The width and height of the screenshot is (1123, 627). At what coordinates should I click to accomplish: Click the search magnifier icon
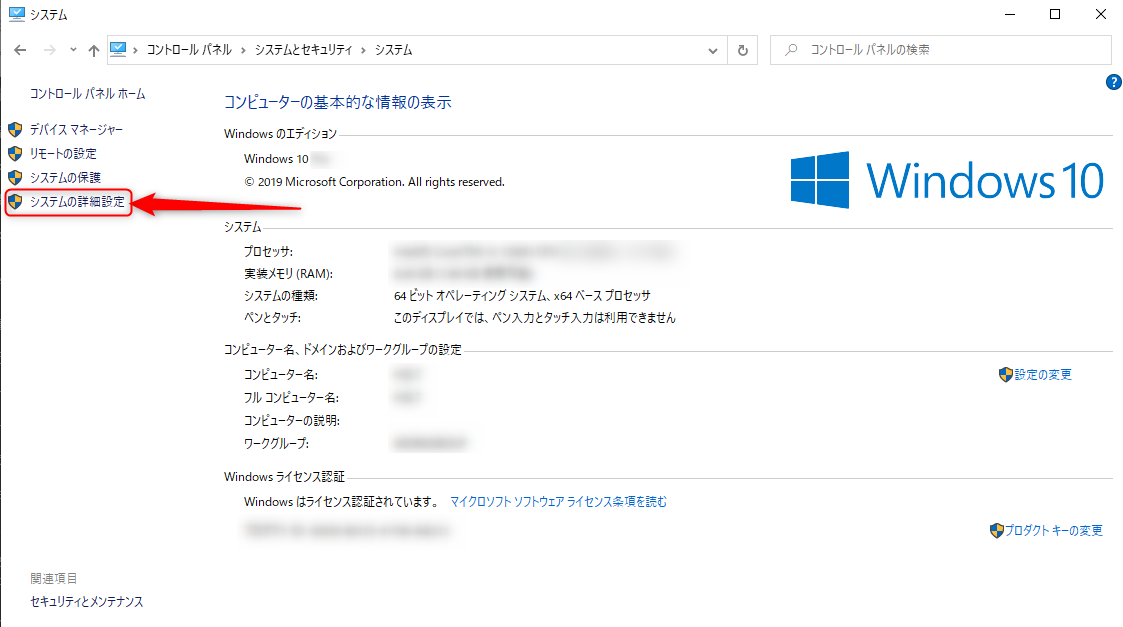coord(791,50)
